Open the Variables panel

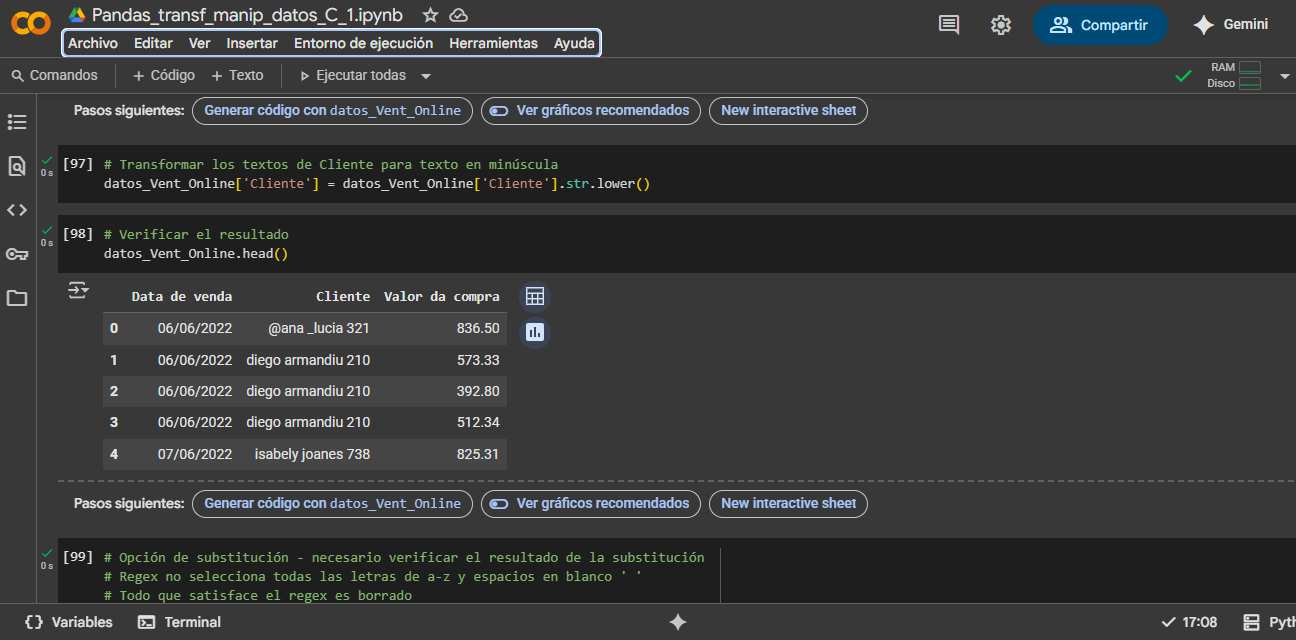[x=69, y=622]
